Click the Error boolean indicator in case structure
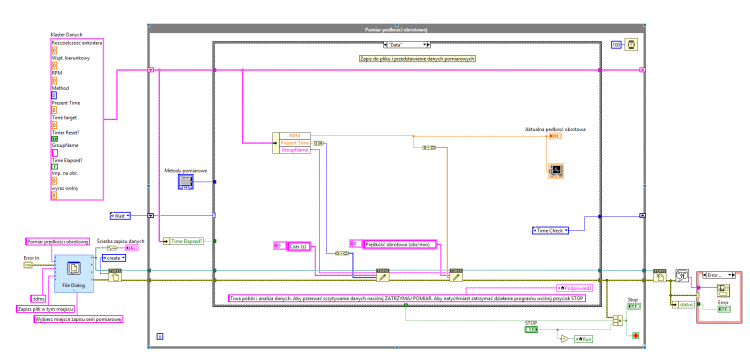Image resolution: width=750 pixels, height=363 pixels. pyautogui.click(x=724, y=309)
